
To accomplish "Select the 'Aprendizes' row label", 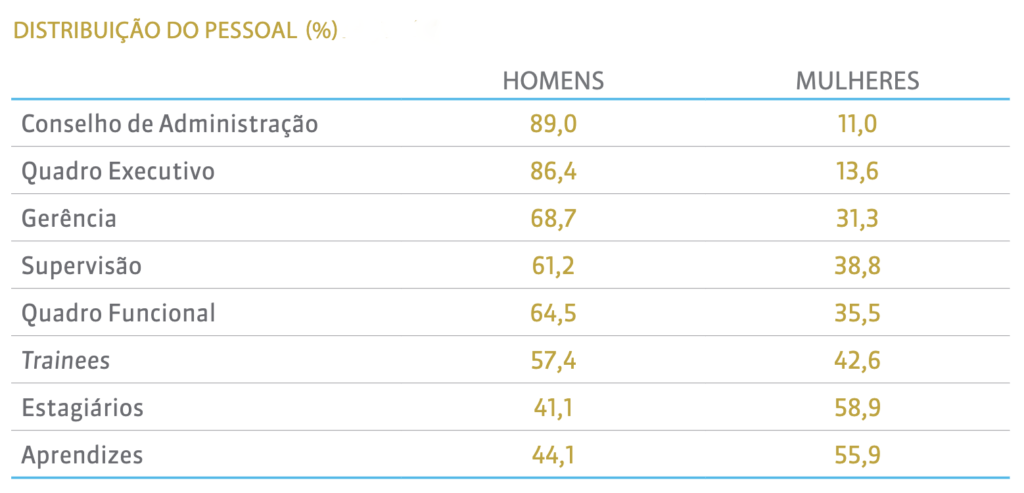I will pos(82,455).
